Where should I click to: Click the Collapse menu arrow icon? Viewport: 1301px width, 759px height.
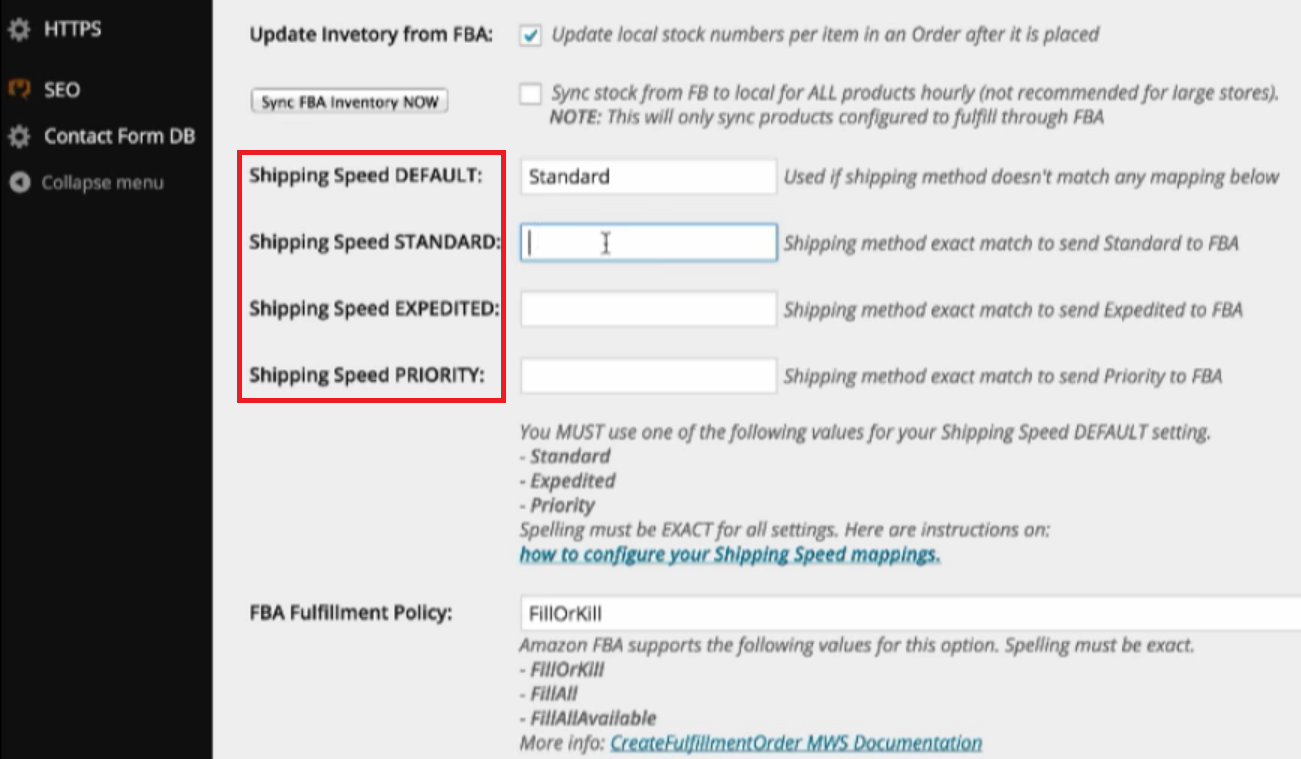coord(18,183)
